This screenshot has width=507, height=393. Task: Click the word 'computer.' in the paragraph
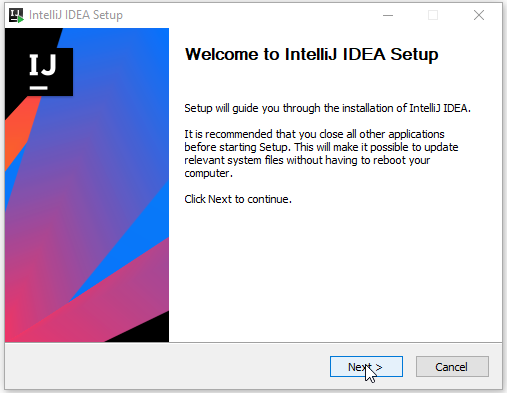click(208, 173)
